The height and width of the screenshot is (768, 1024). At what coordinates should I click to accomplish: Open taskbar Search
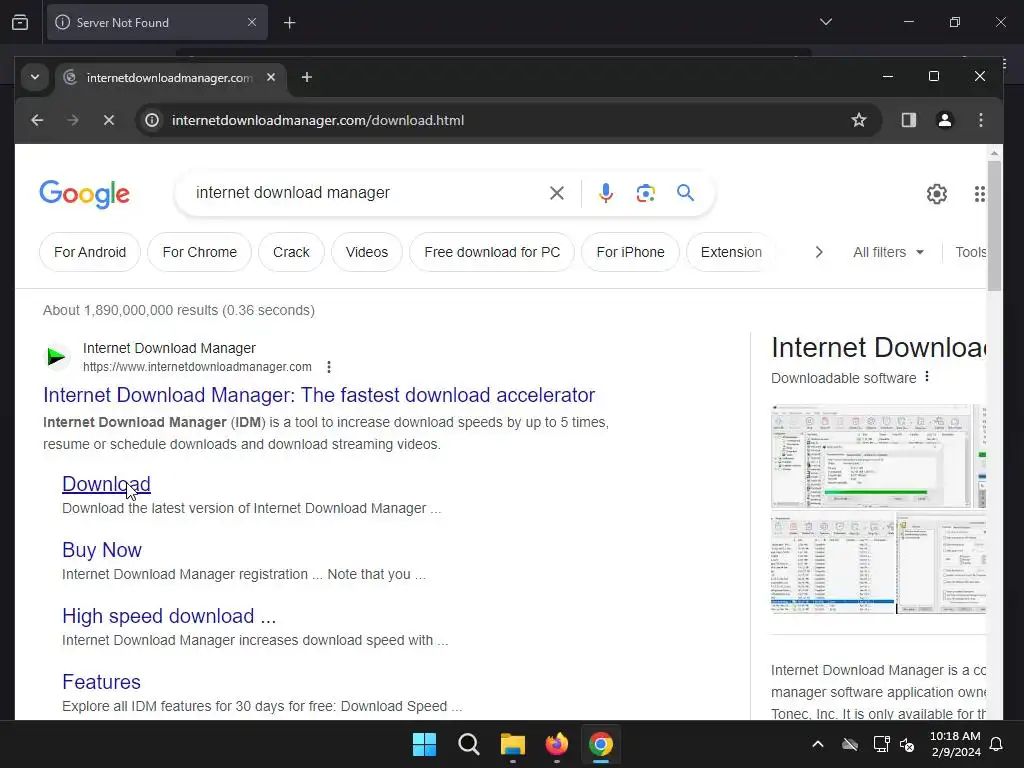(468, 744)
